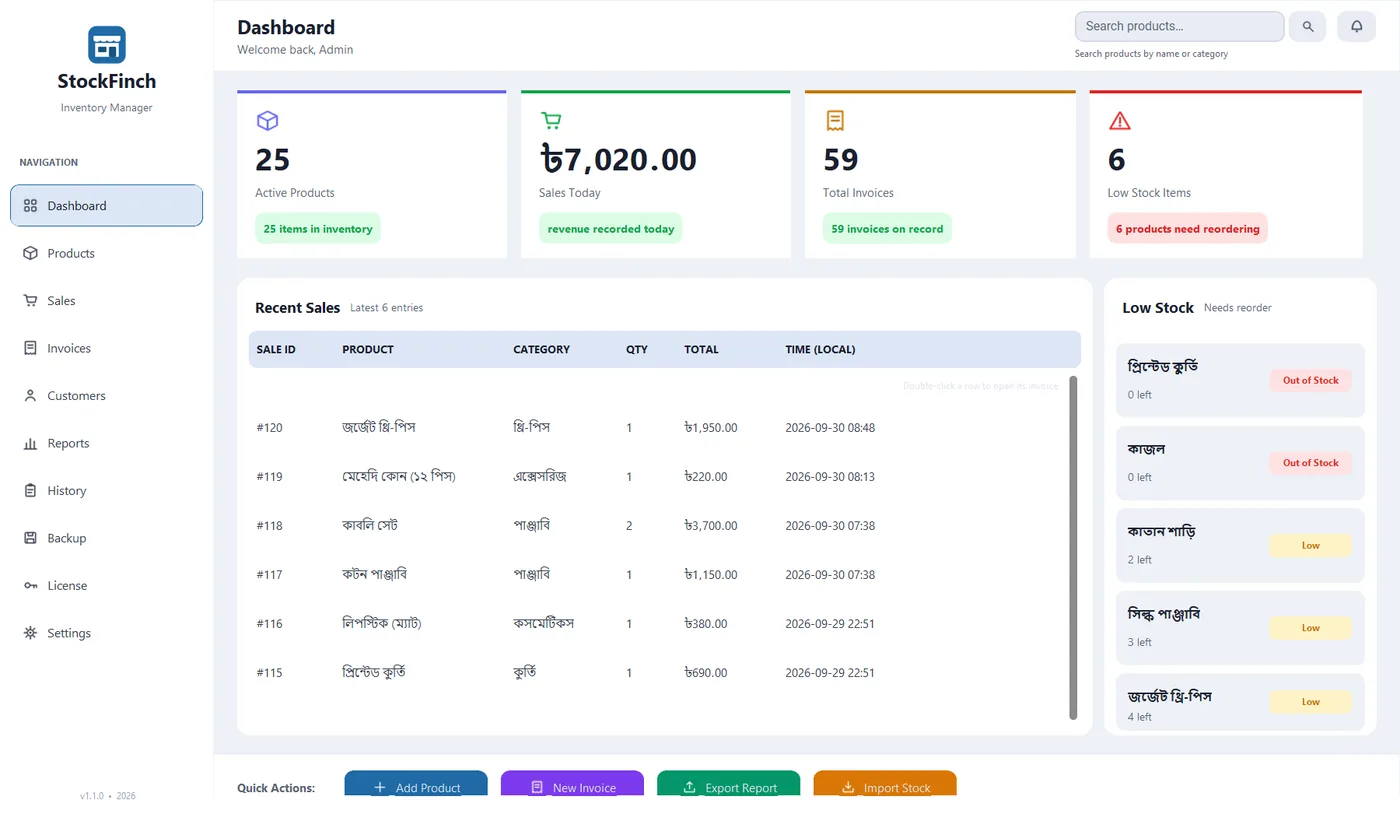Open License page in sidebar
The width and height of the screenshot is (1400, 821).
107,585
